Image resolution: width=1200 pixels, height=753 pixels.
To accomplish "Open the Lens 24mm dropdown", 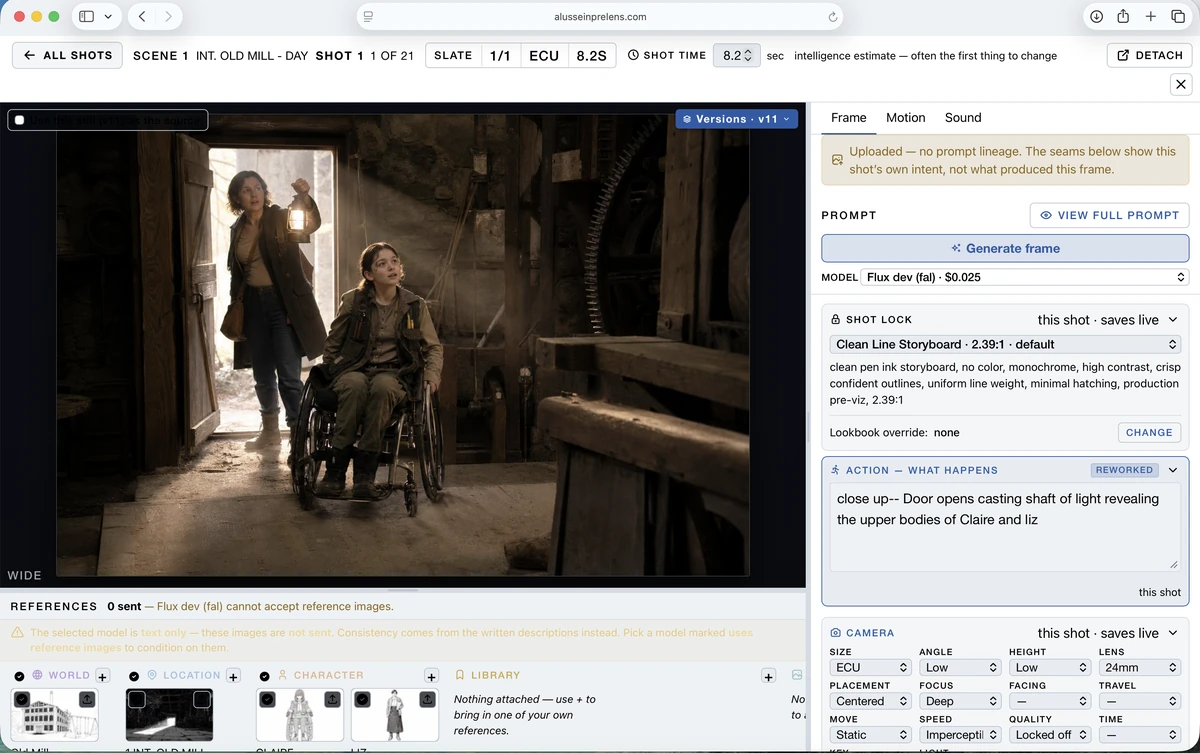I will (x=1138, y=667).
